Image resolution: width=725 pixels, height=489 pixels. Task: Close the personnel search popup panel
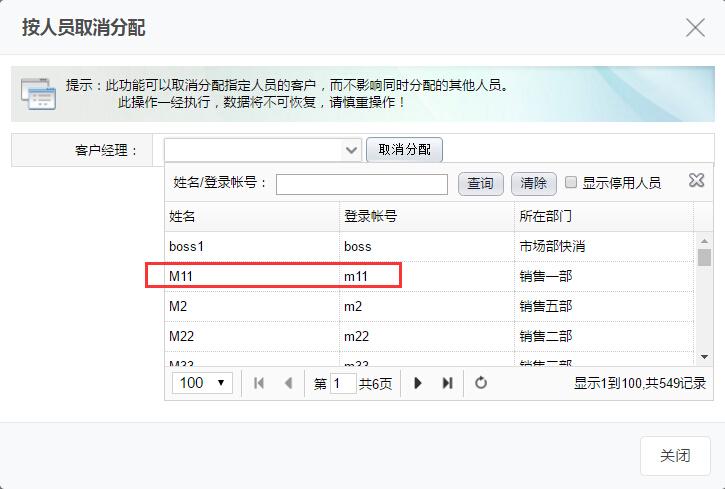[697, 181]
